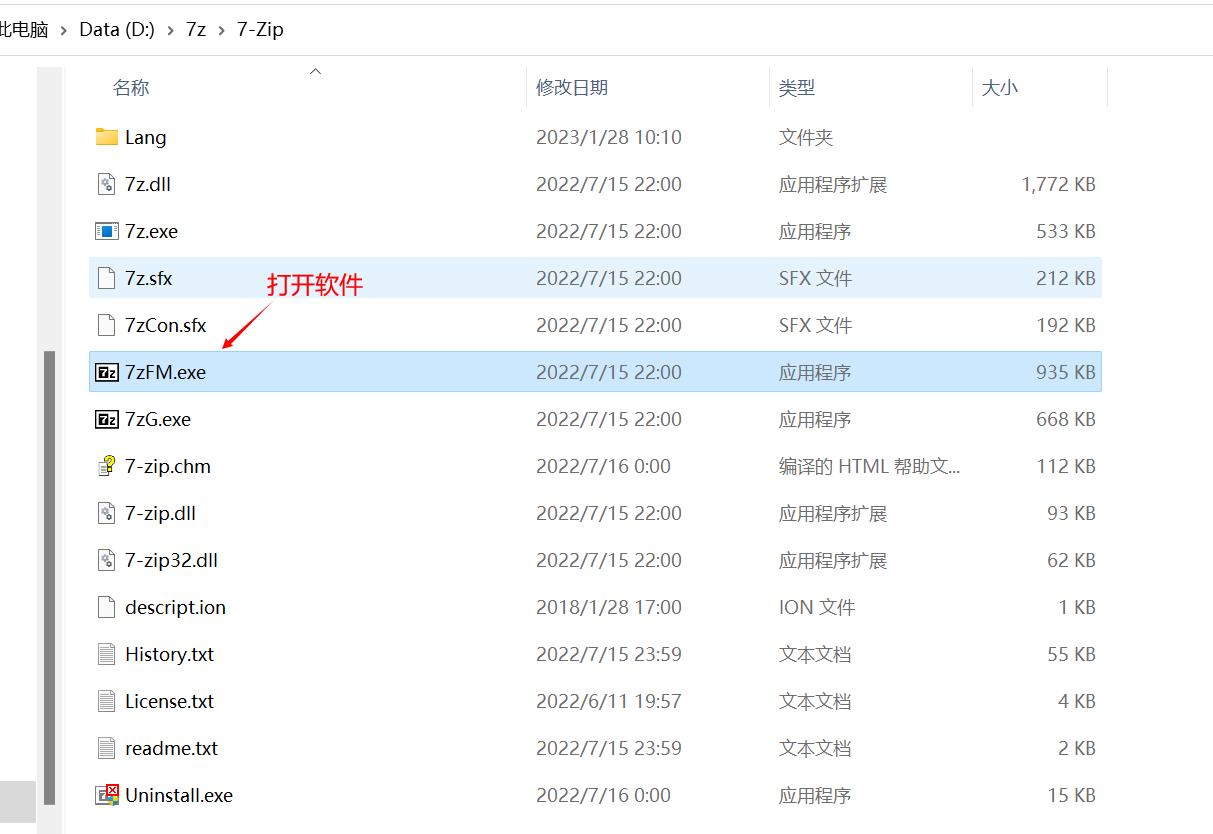The width and height of the screenshot is (1213, 834).
Task: Sort files by the 名称 column header
Action: coord(131,88)
